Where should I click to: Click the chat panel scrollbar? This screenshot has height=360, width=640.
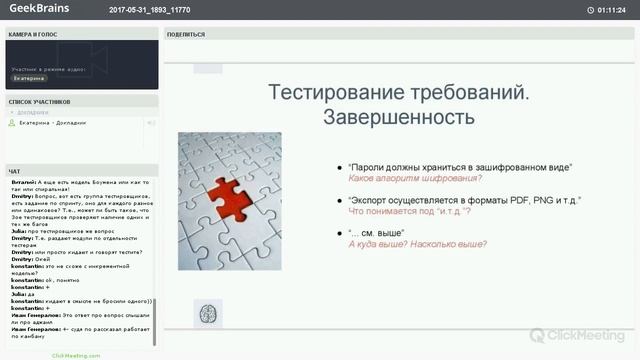155,322
